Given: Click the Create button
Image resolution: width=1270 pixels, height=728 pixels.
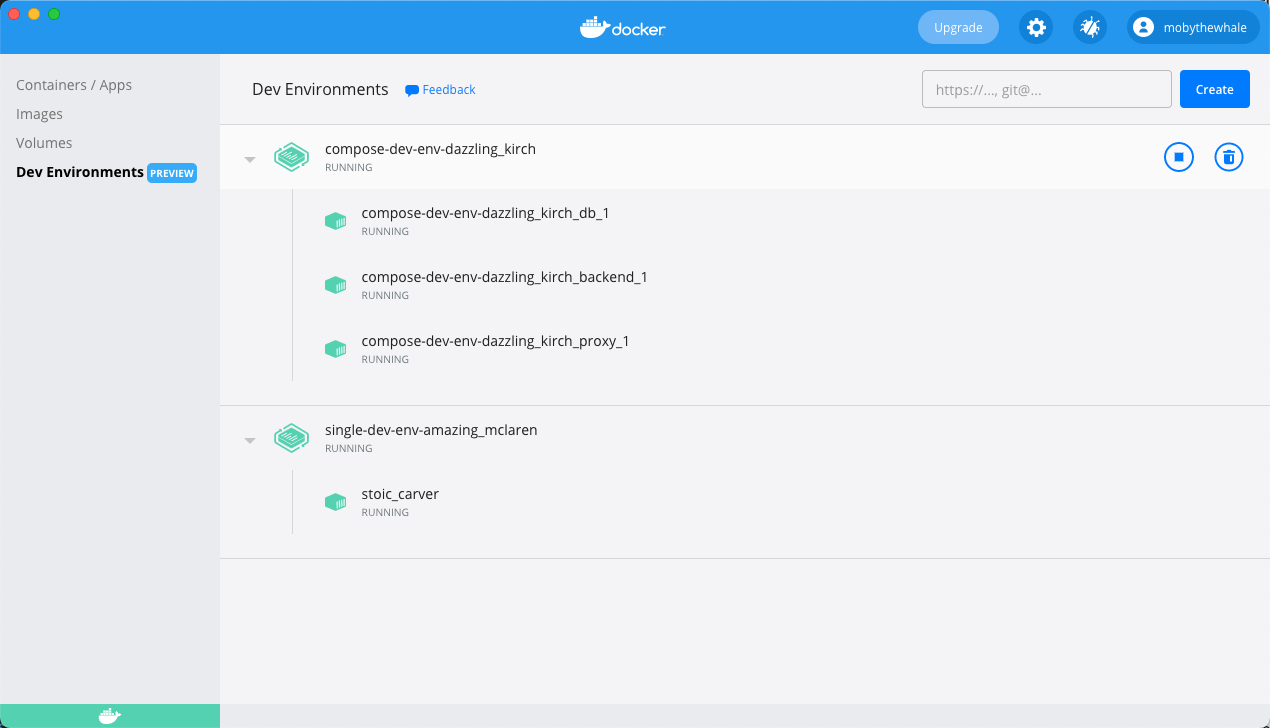Looking at the screenshot, I should 1215,89.
